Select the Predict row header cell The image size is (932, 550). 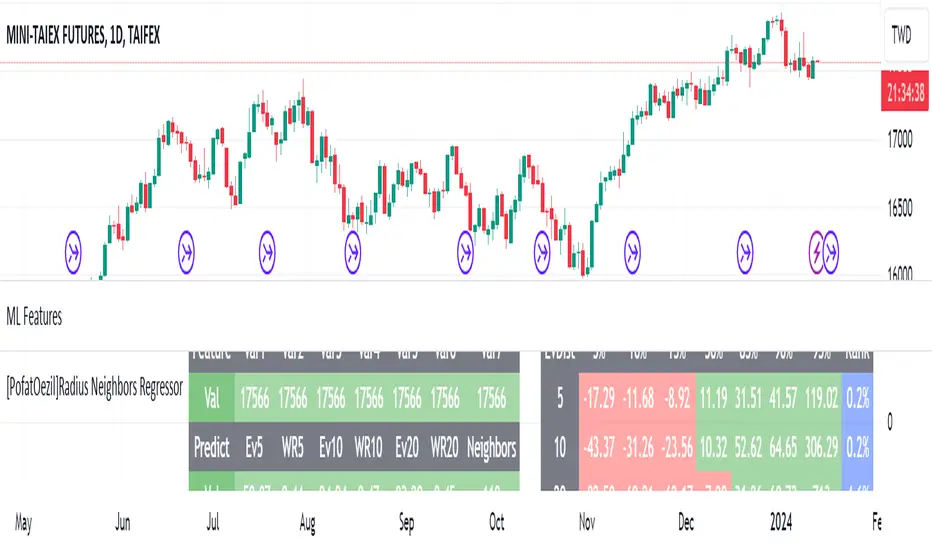211,446
